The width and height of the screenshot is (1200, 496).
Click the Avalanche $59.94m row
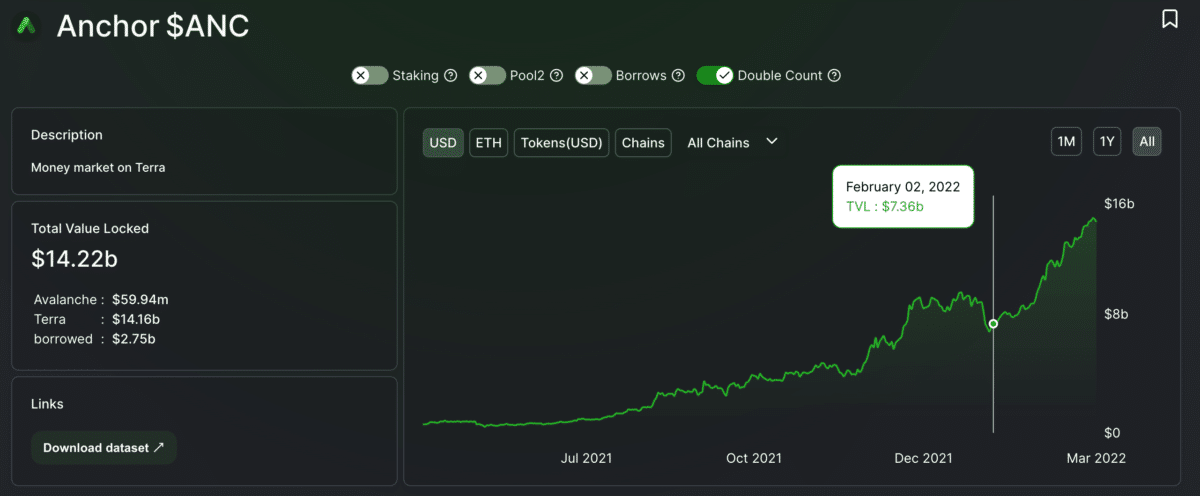point(101,299)
